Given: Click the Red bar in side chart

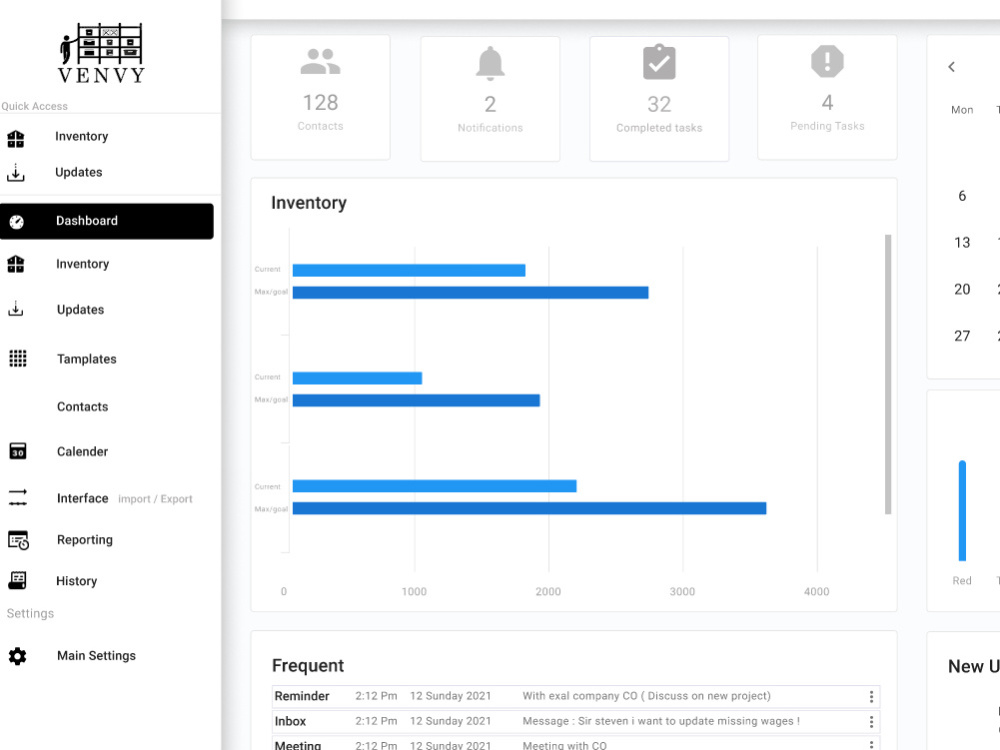Looking at the screenshot, I should (962, 511).
